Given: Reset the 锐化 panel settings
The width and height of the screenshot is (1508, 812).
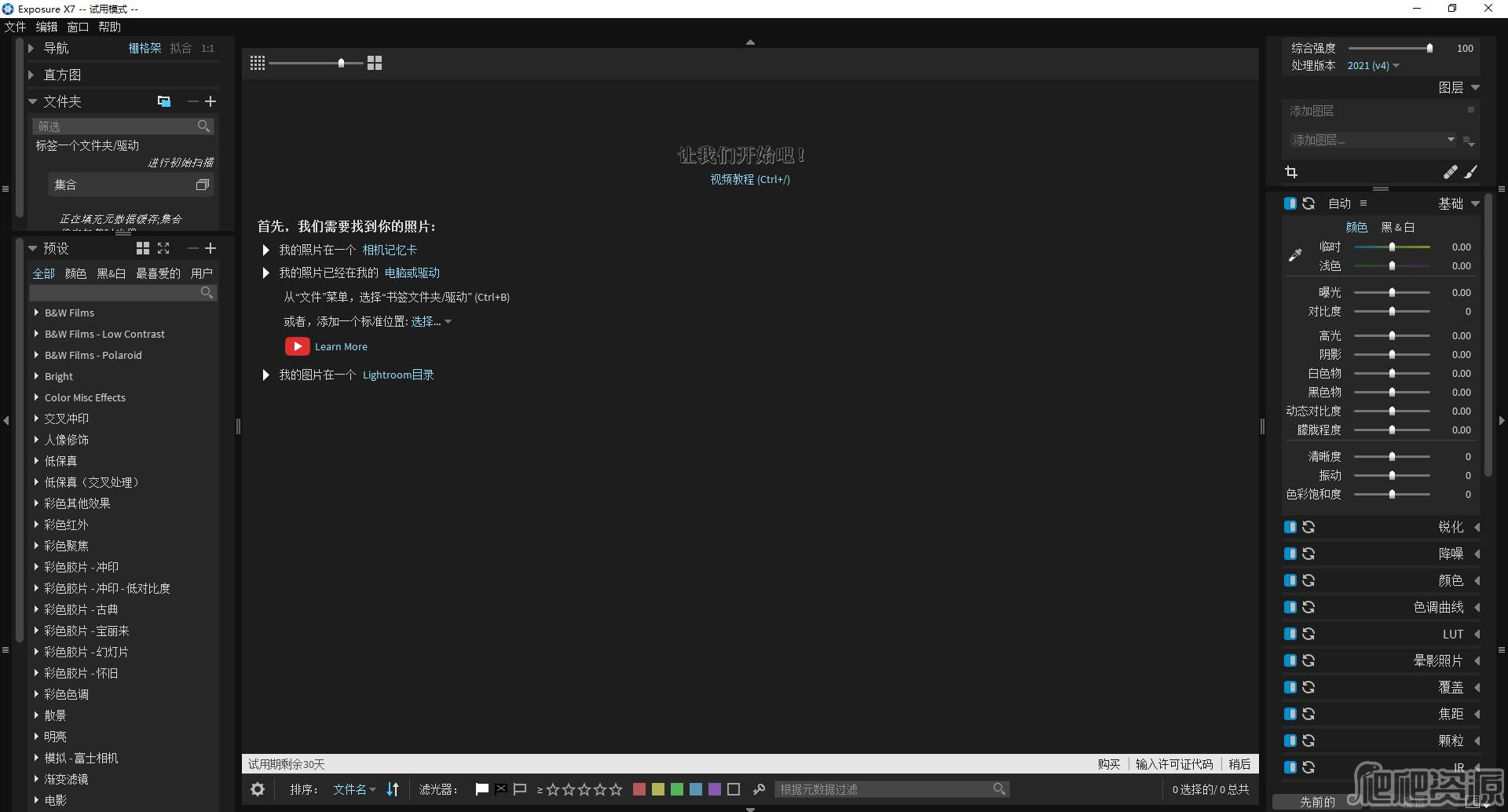Looking at the screenshot, I should pyautogui.click(x=1309, y=527).
